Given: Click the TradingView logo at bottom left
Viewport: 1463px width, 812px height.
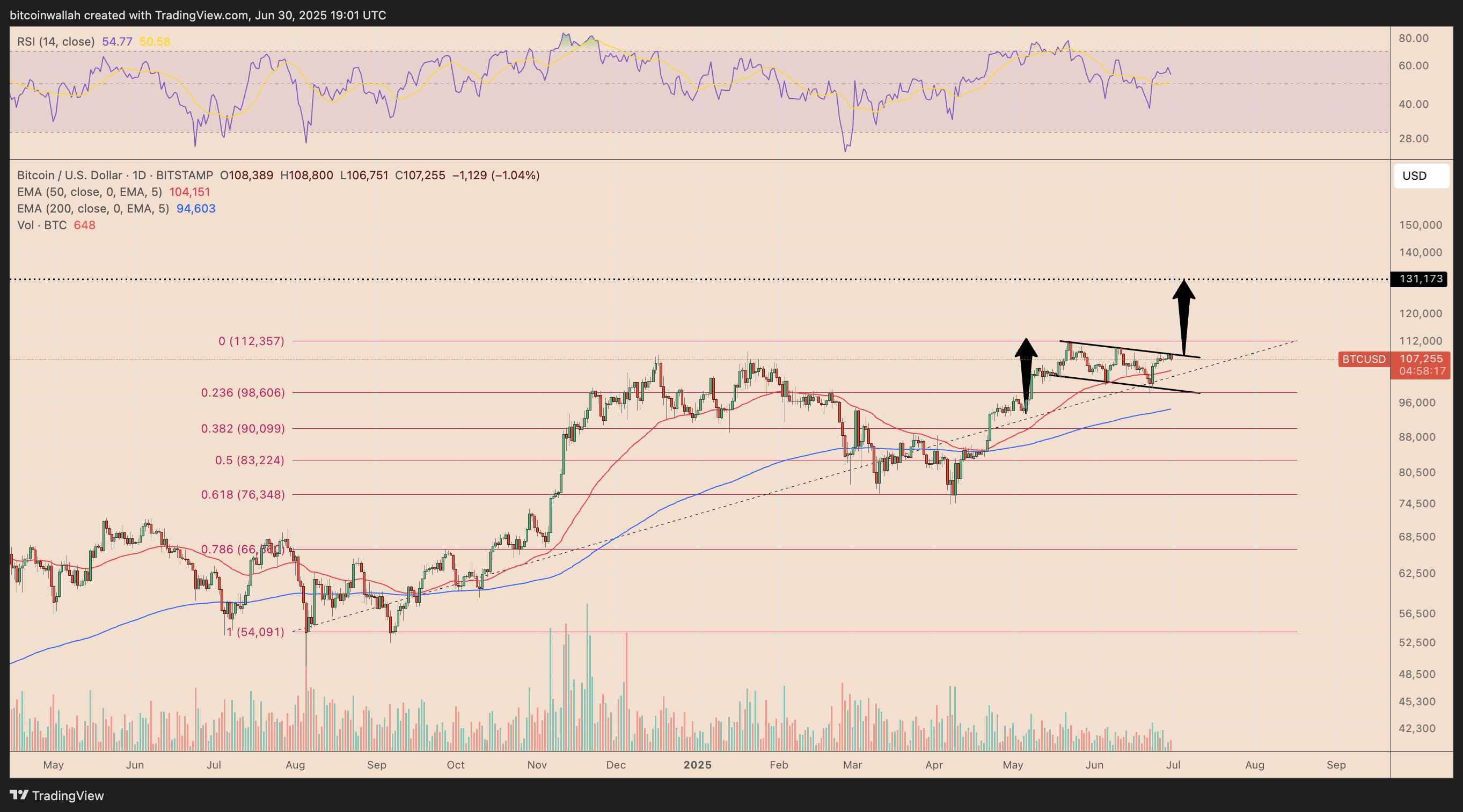Looking at the screenshot, I should click(x=57, y=795).
